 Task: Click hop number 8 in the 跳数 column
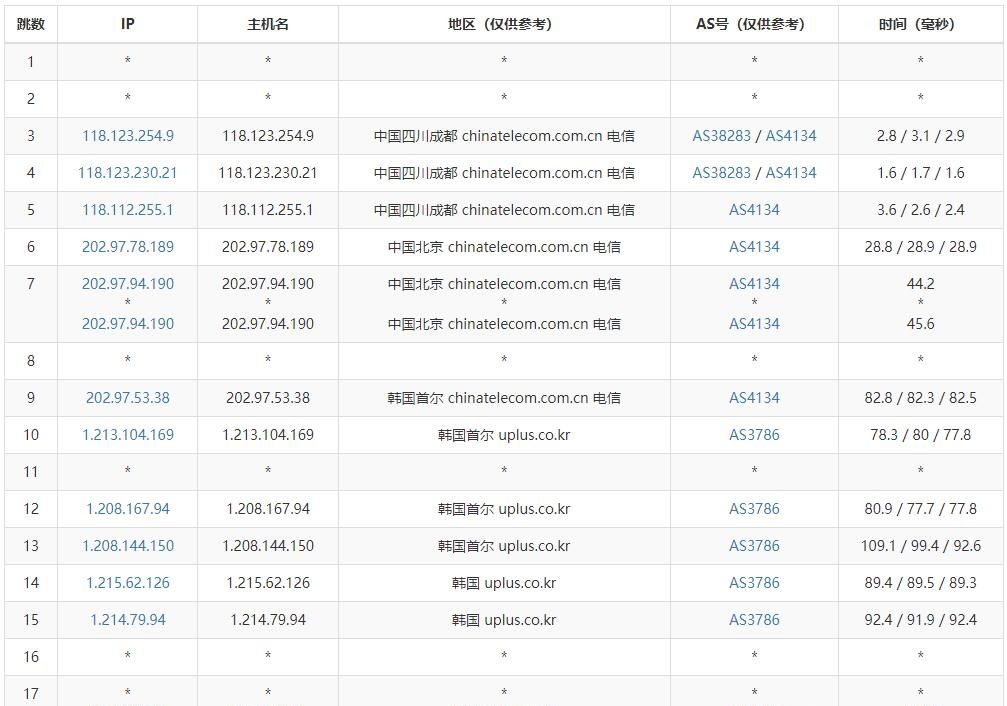(31, 361)
